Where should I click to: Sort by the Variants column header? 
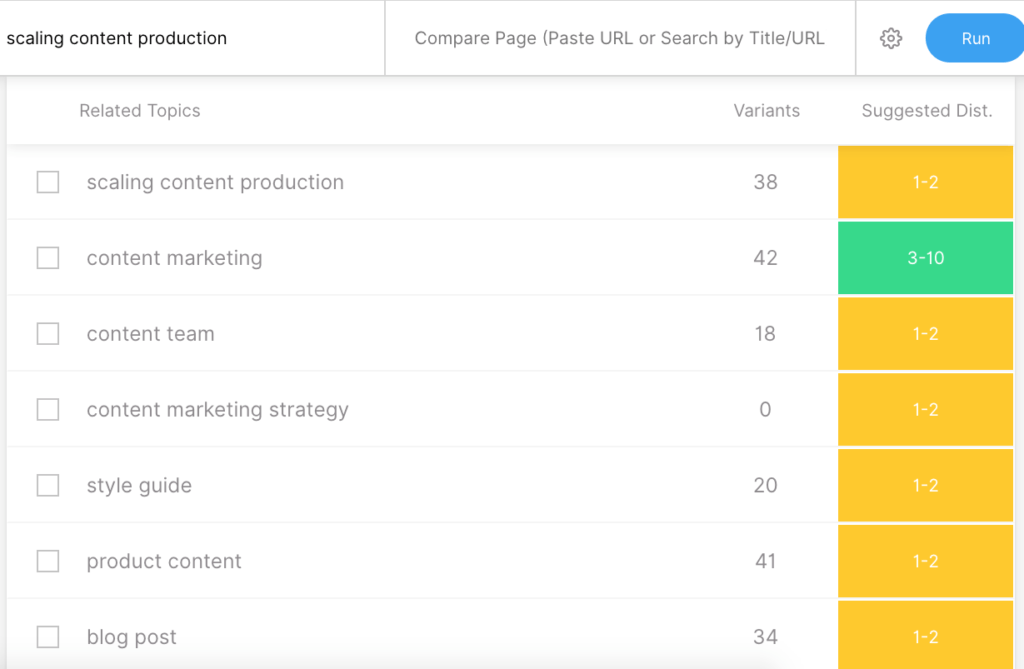(x=766, y=111)
